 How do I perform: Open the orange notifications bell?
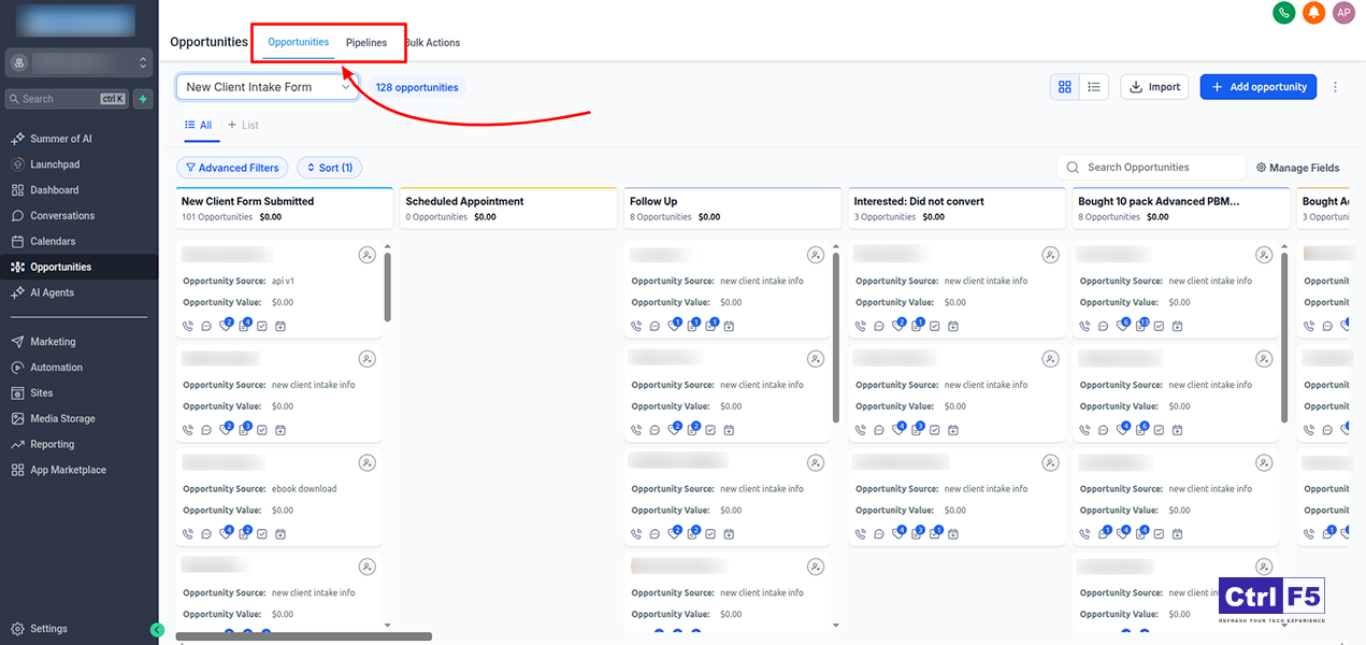(x=1313, y=13)
